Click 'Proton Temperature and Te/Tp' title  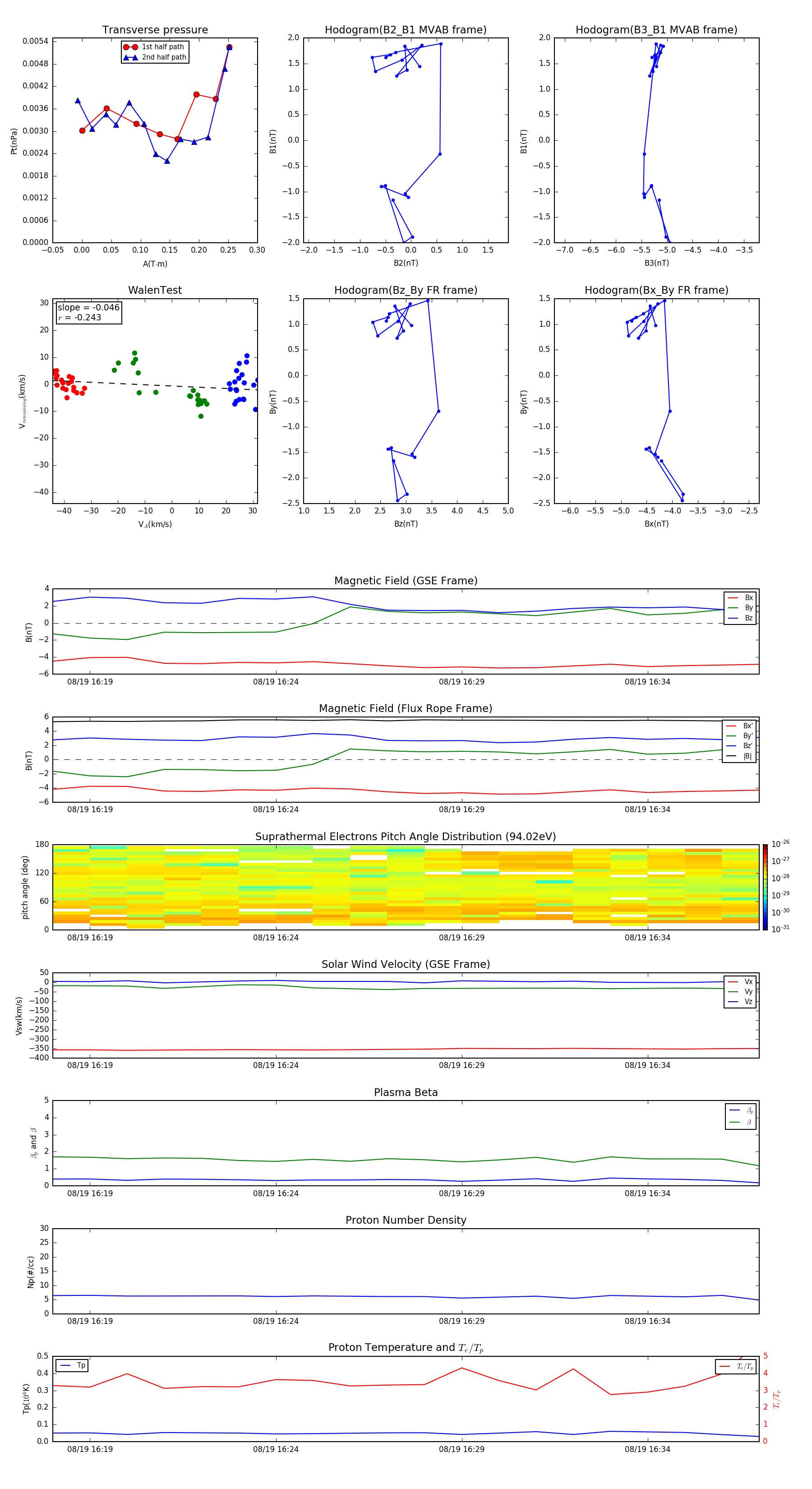click(406, 1348)
